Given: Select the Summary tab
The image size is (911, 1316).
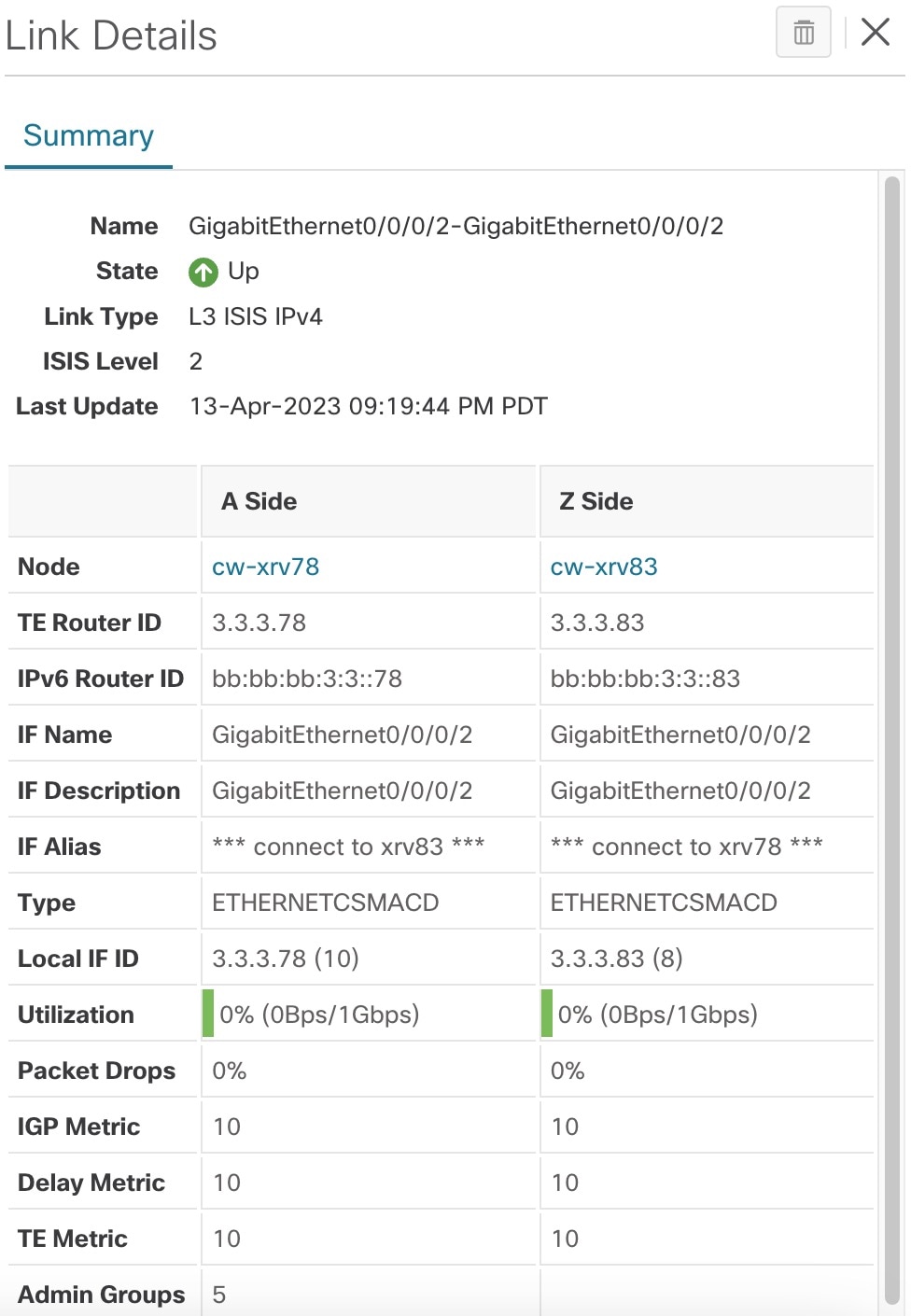Looking at the screenshot, I should point(88,135).
